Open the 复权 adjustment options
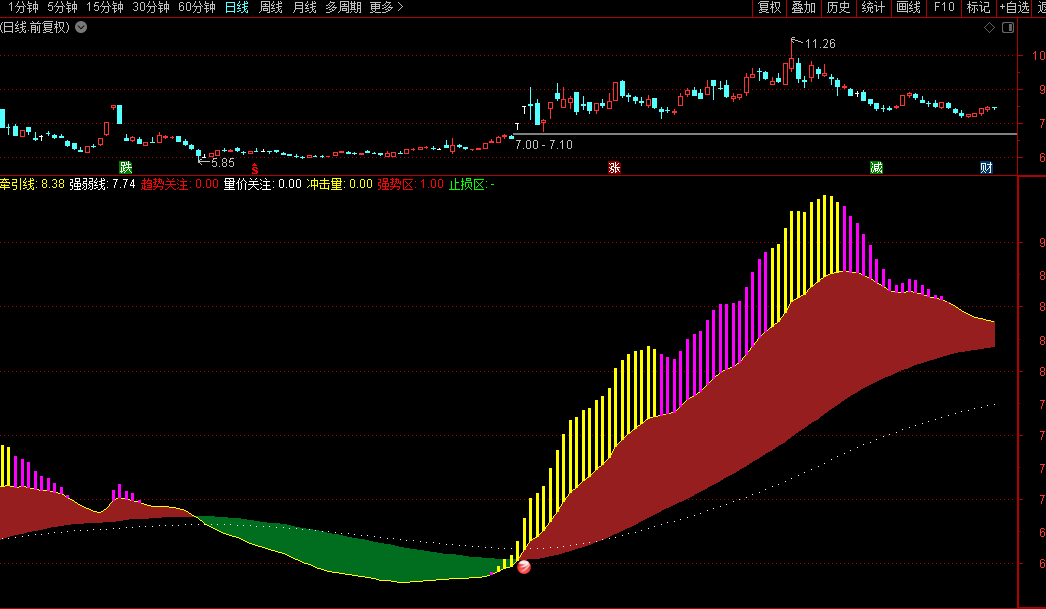Image resolution: width=1046 pixels, height=609 pixels. 769,8
